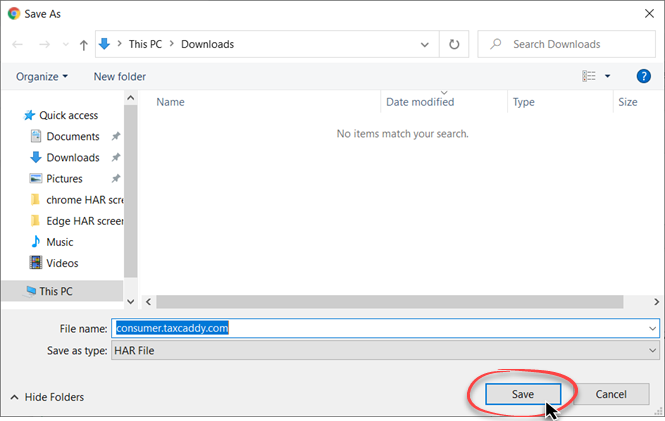Sort files by the Date modified column

[x=420, y=102]
